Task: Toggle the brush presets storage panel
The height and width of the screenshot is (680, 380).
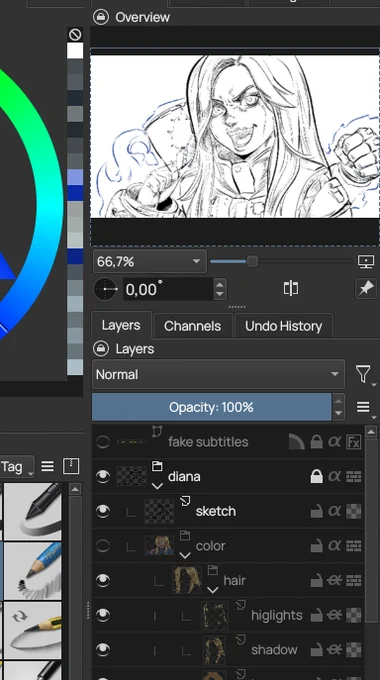Action: (71, 466)
